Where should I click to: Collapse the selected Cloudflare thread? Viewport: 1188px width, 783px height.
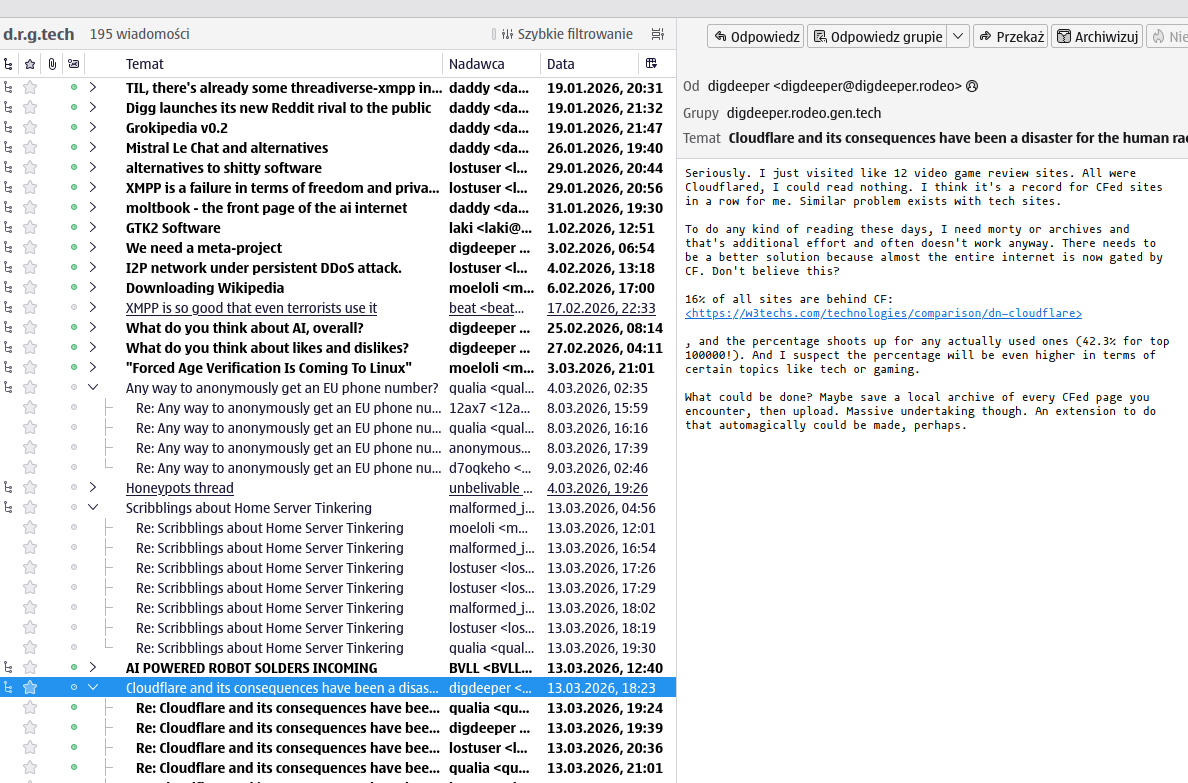(x=93, y=687)
